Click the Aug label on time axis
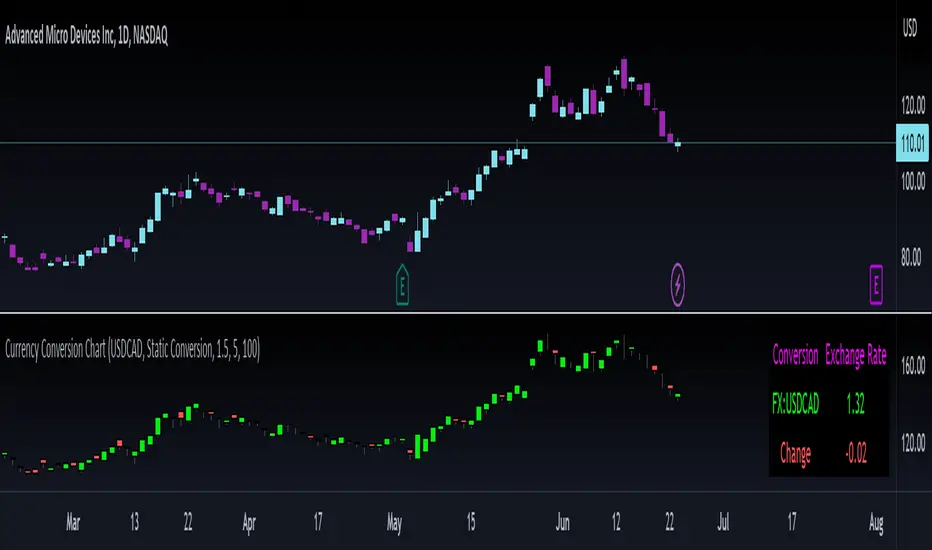The image size is (932, 550). click(876, 523)
